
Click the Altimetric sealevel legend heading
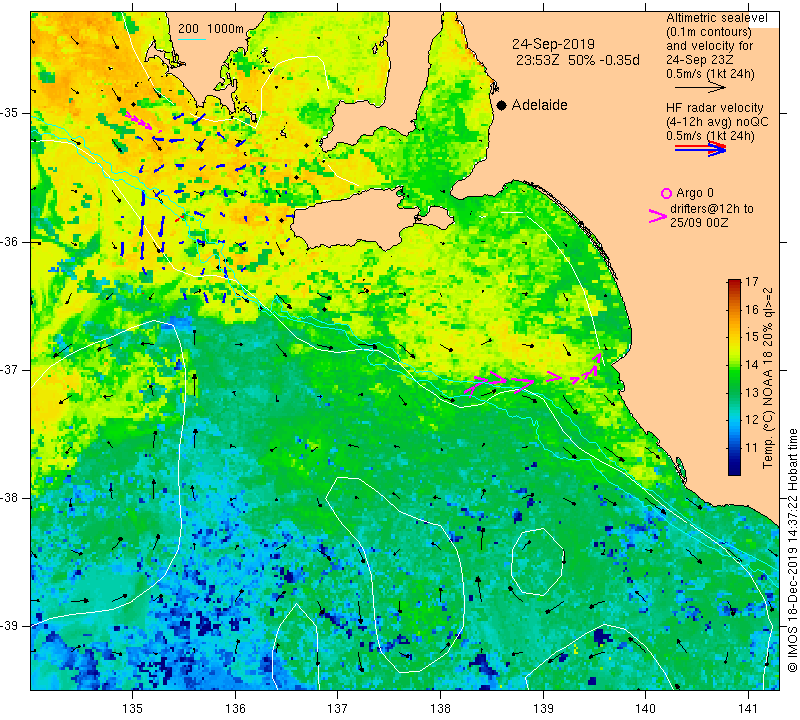[717, 18]
